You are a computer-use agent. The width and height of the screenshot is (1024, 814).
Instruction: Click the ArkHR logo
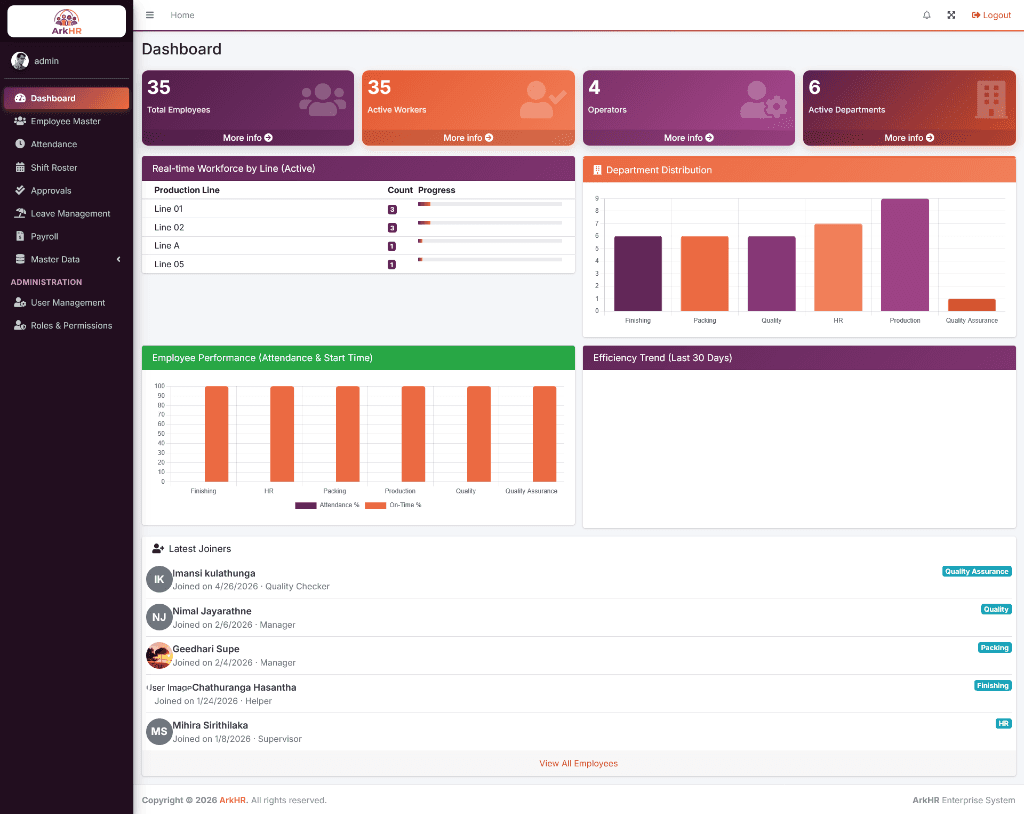tap(66, 22)
